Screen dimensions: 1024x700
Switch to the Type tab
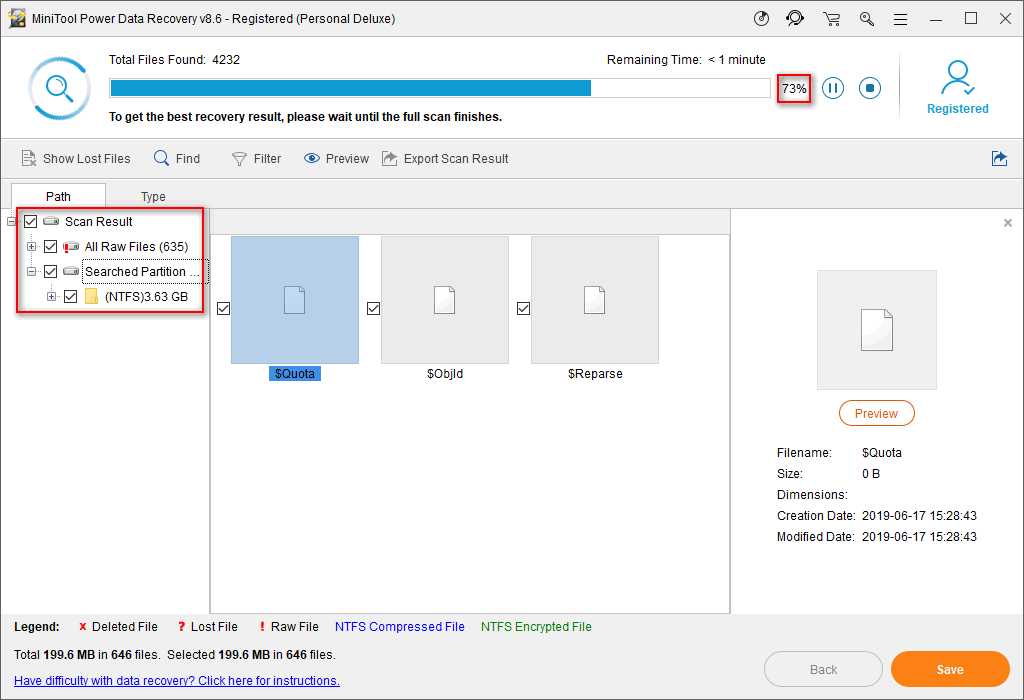click(x=153, y=196)
